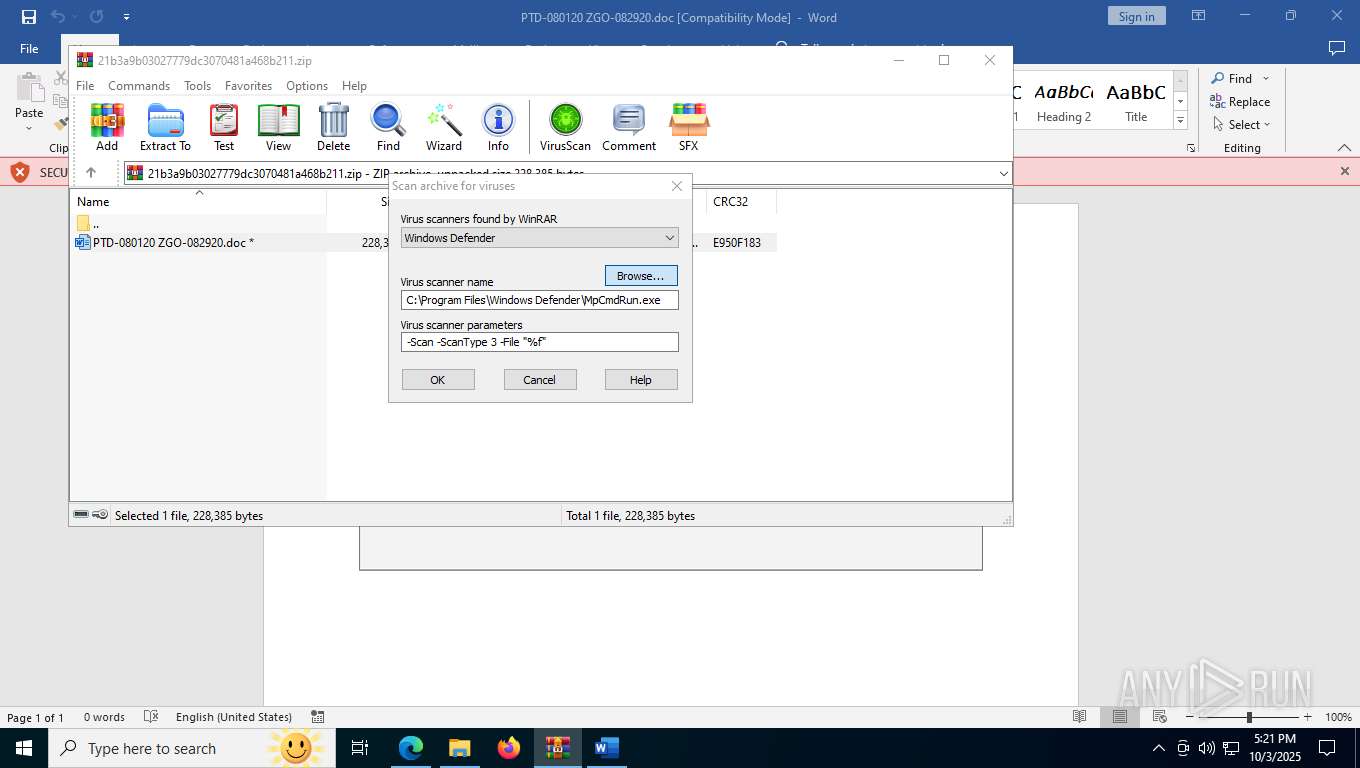Click the Windows Start button
Viewport: 1360px width, 768px height.
24,748
